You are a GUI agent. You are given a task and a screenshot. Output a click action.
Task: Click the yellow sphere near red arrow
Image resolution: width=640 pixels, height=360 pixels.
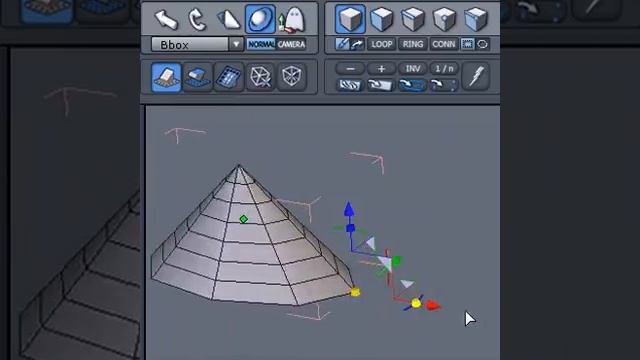(x=416, y=303)
